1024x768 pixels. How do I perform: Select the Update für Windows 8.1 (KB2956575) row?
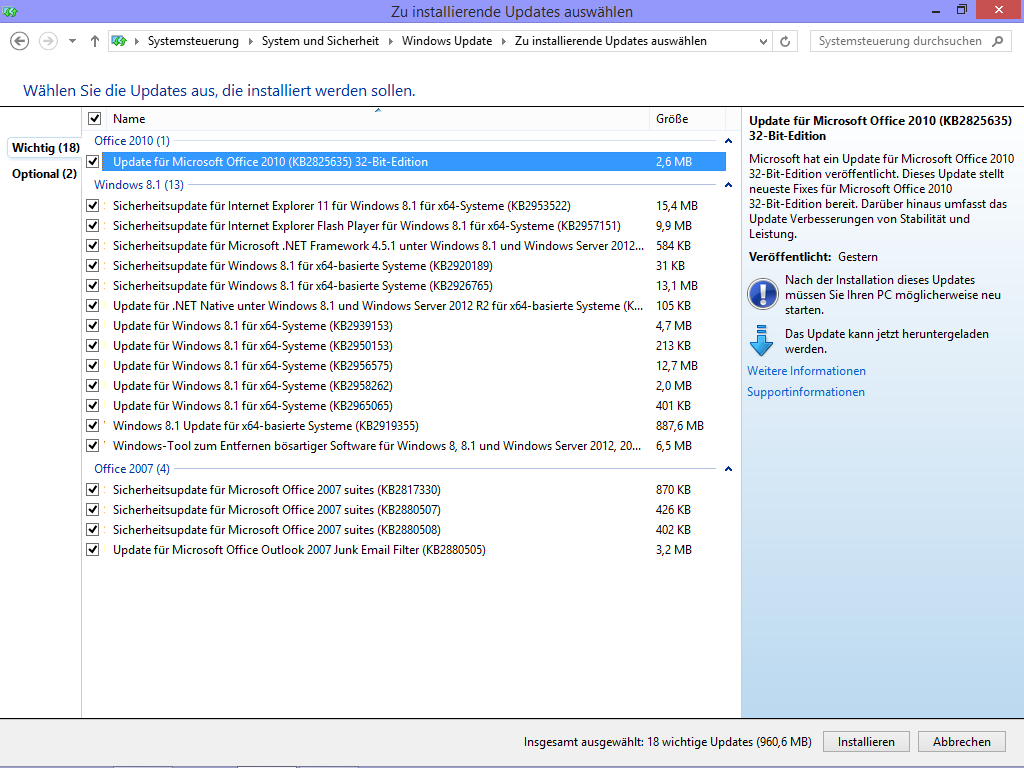coord(414,366)
